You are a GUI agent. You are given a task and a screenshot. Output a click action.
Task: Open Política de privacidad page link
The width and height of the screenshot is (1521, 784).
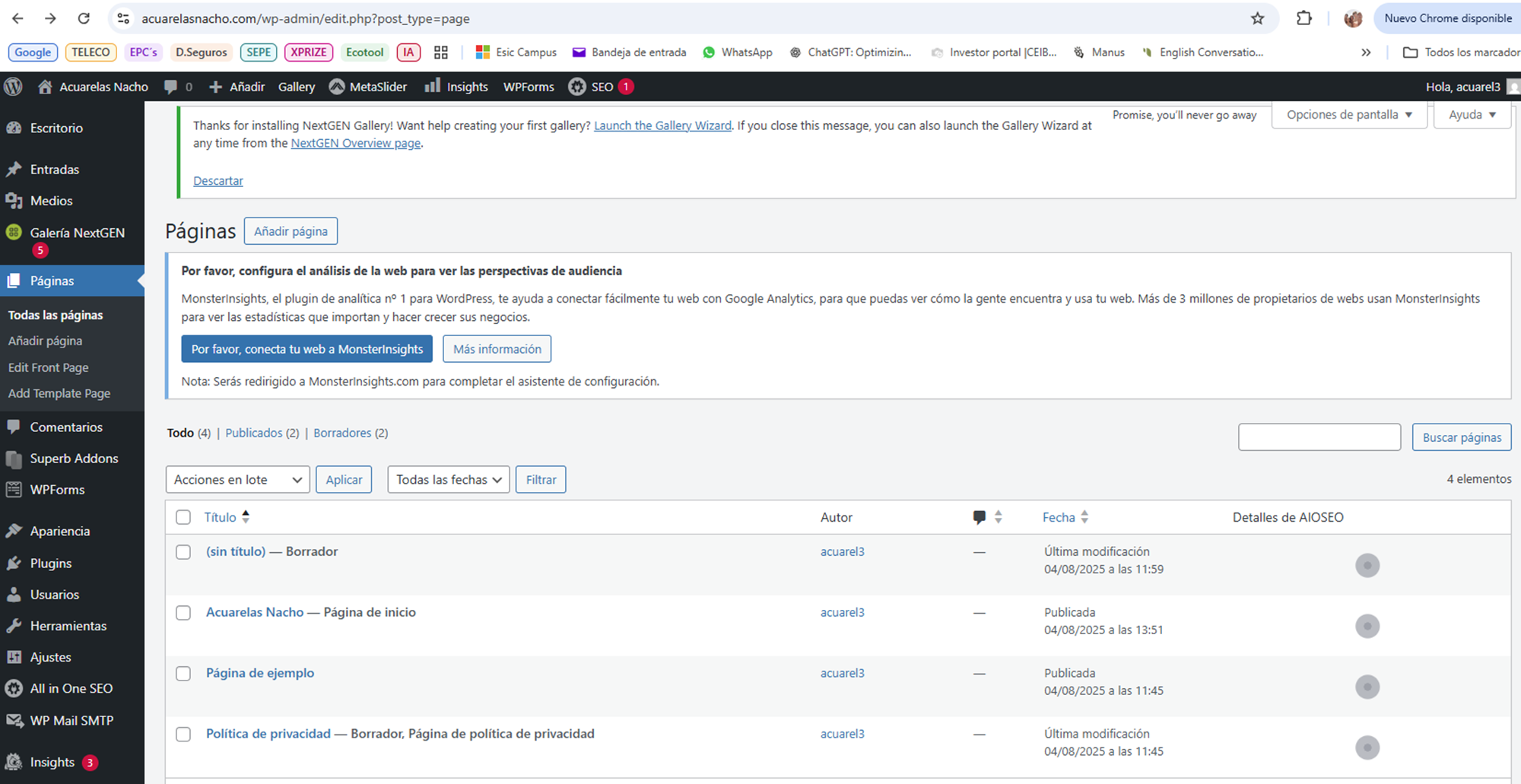click(x=268, y=734)
